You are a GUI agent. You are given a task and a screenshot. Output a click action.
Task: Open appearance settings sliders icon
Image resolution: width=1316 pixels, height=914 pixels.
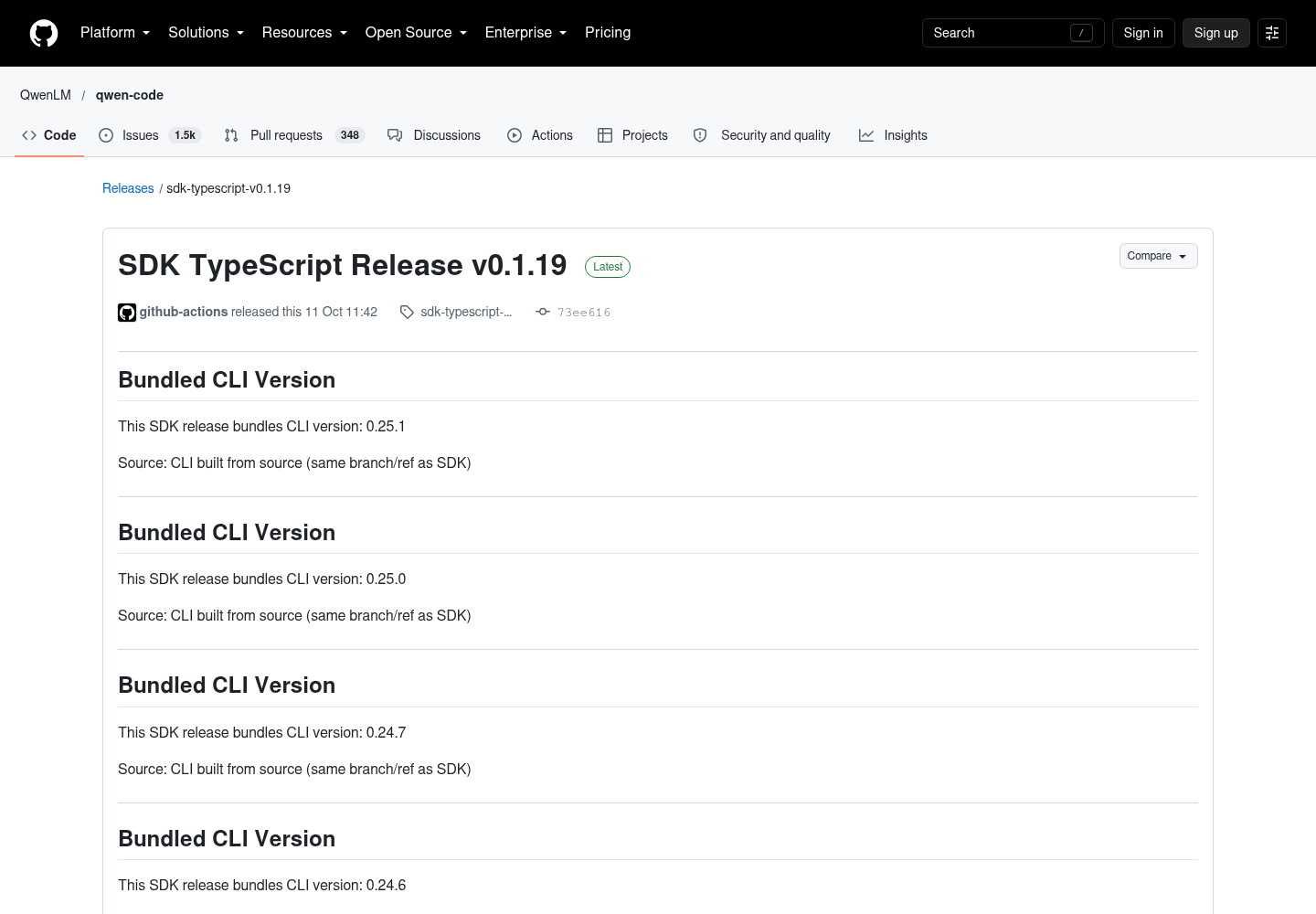(1272, 33)
